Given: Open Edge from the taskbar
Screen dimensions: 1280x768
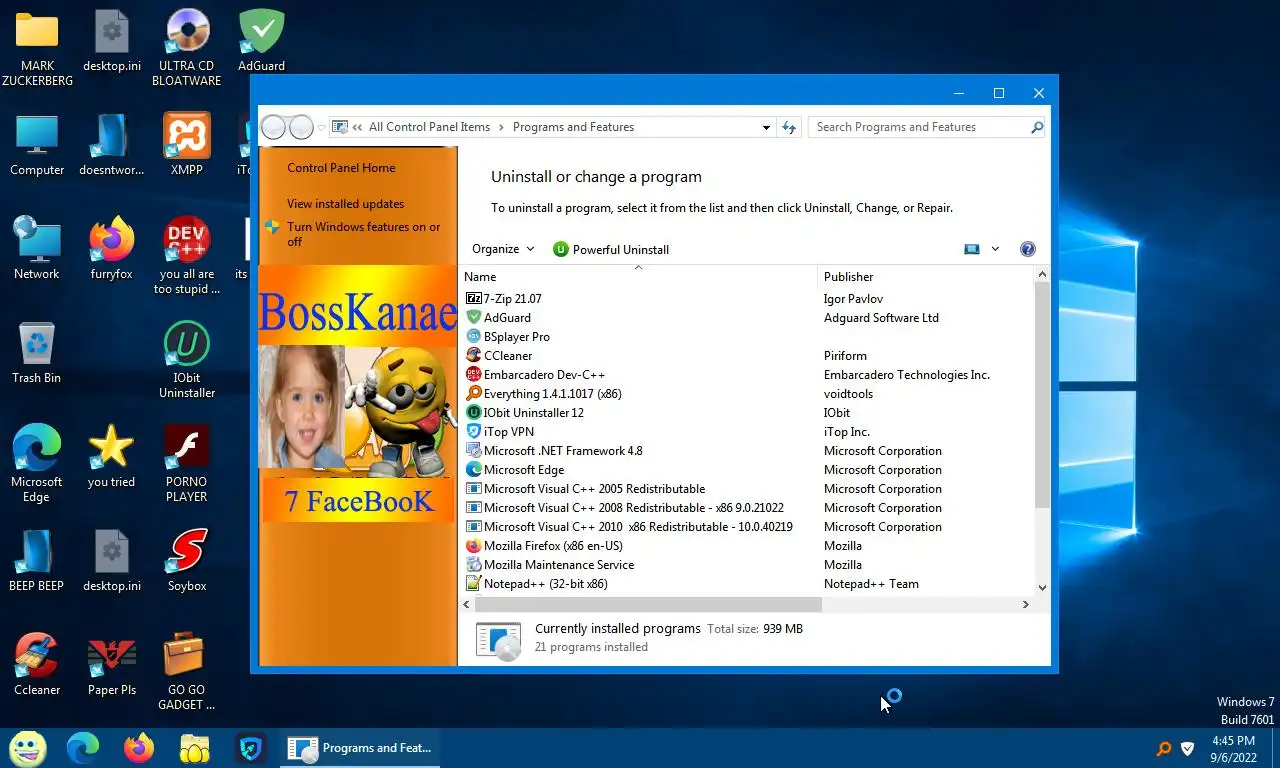Looking at the screenshot, I should click(83, 748).
